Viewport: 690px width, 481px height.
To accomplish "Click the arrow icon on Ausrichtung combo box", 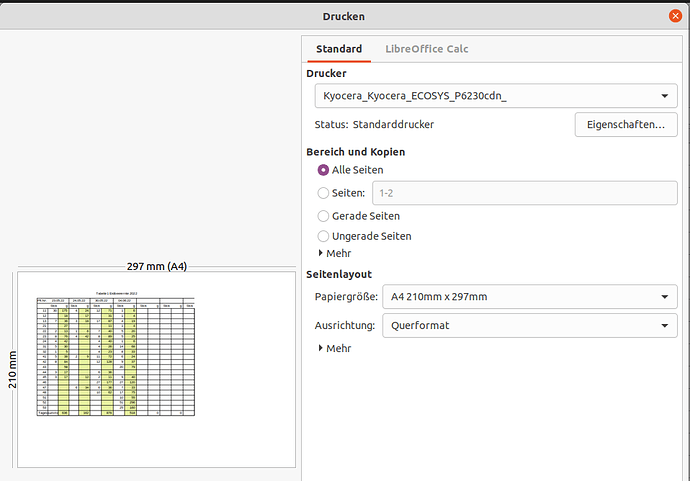I will 664,326.
